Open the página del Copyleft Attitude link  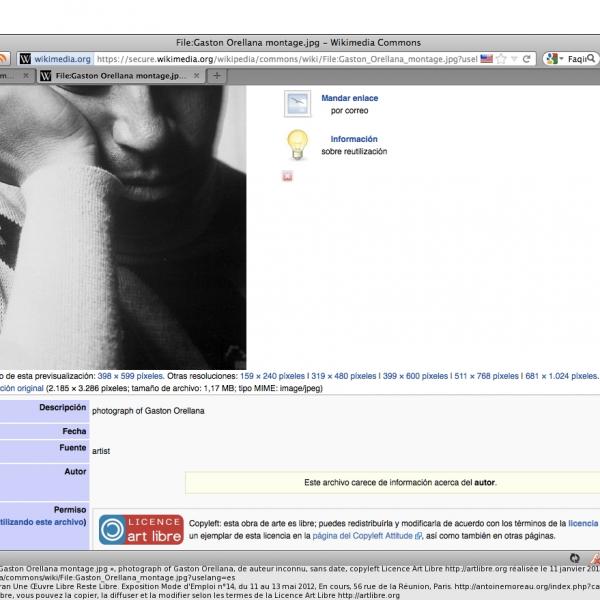click(367, 536)
